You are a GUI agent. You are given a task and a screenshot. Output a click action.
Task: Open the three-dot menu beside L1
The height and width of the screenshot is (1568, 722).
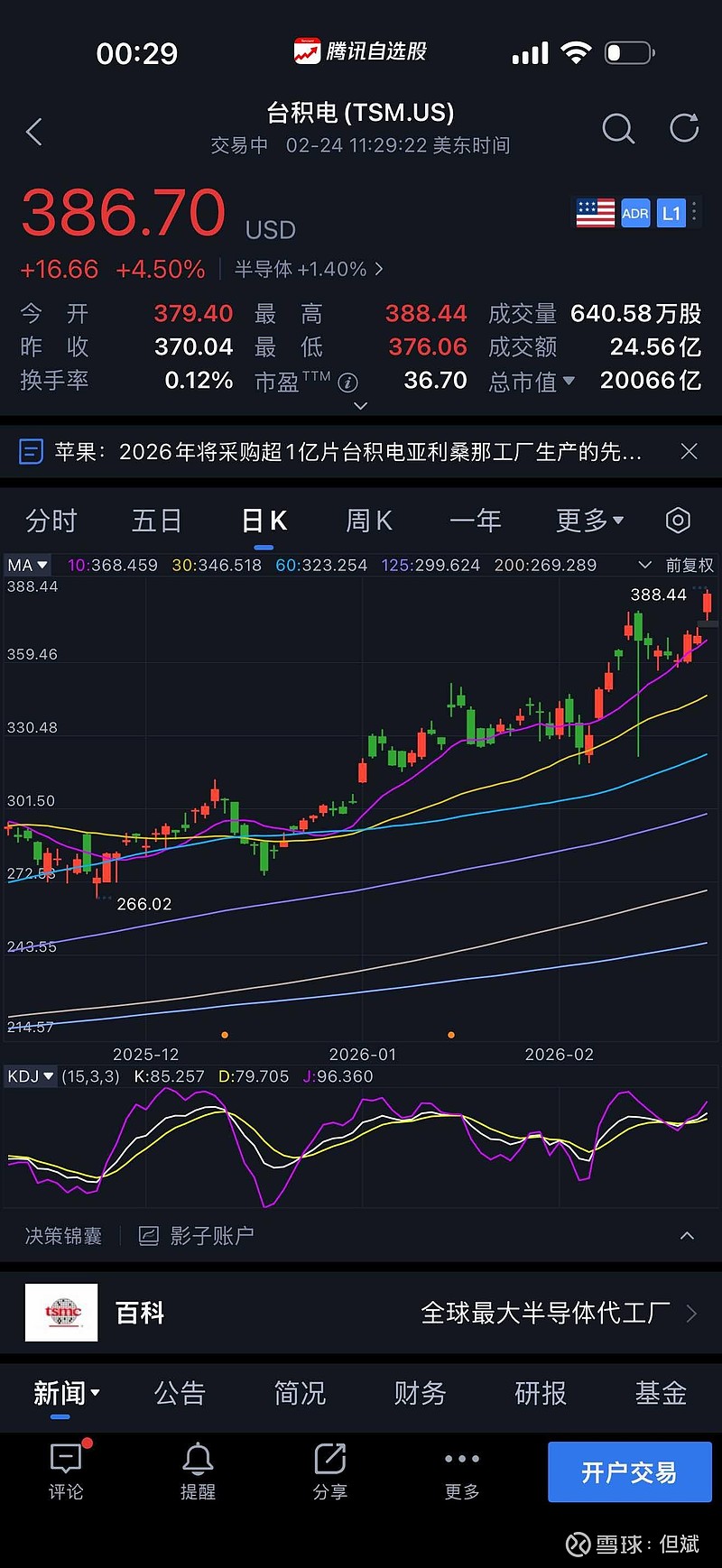click(694, 213)
